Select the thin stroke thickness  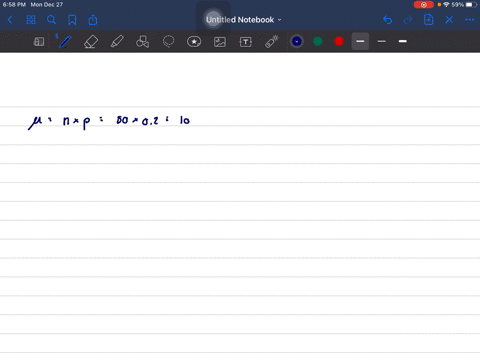click(382, 41)
